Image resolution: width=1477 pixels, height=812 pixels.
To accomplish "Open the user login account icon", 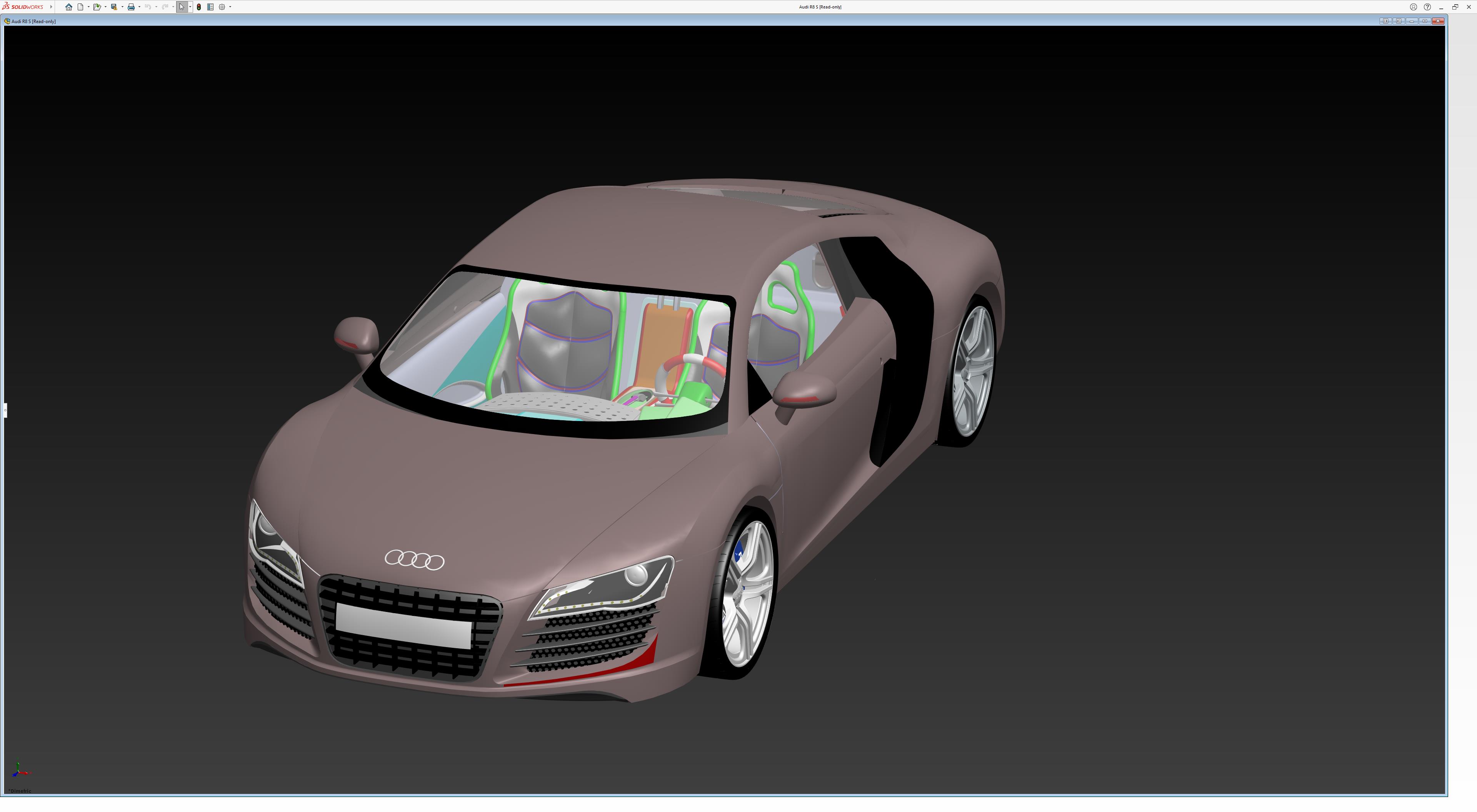I will tap(1414, 7).
